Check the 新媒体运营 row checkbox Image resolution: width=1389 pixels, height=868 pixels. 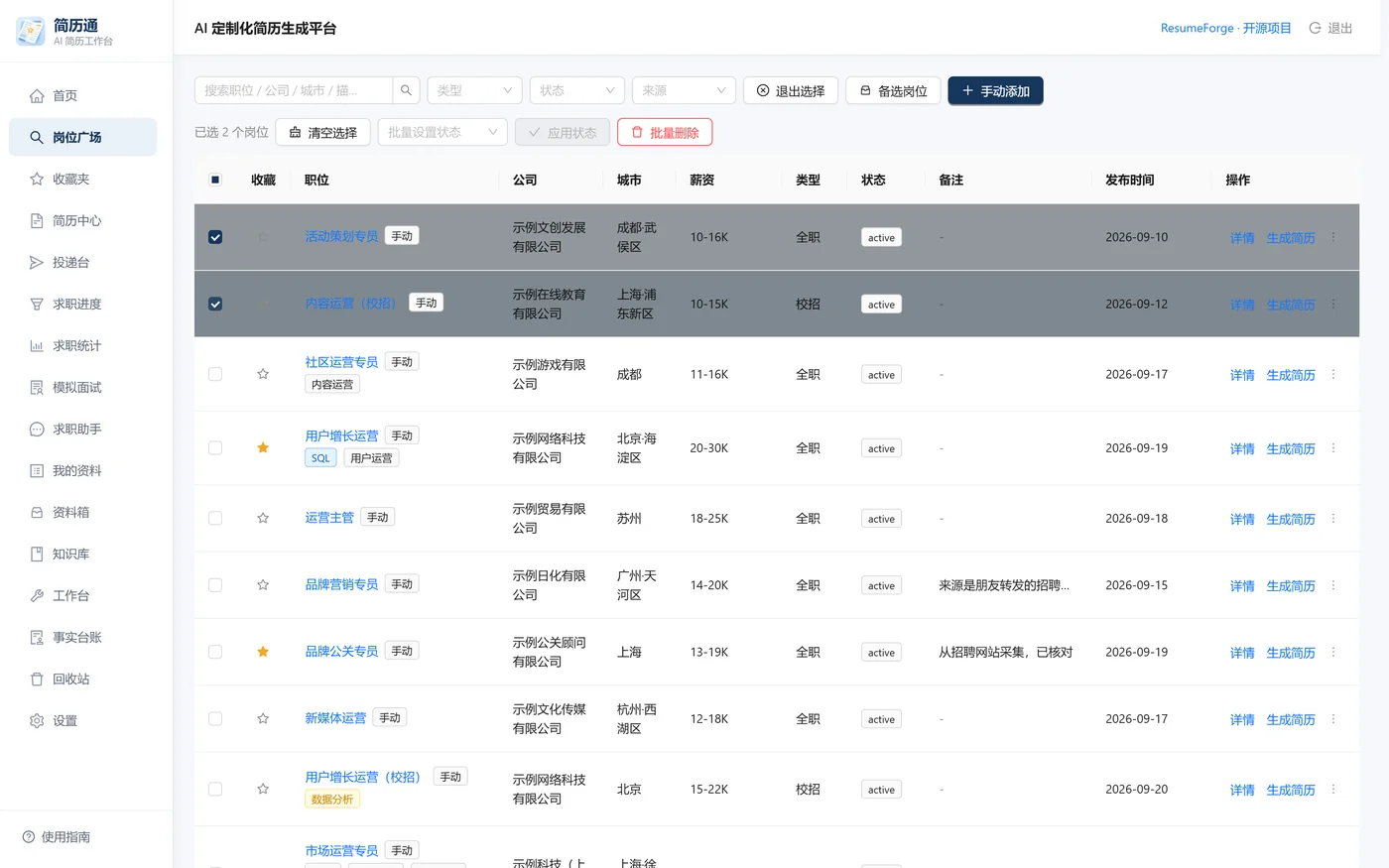[x=215, y=718]
